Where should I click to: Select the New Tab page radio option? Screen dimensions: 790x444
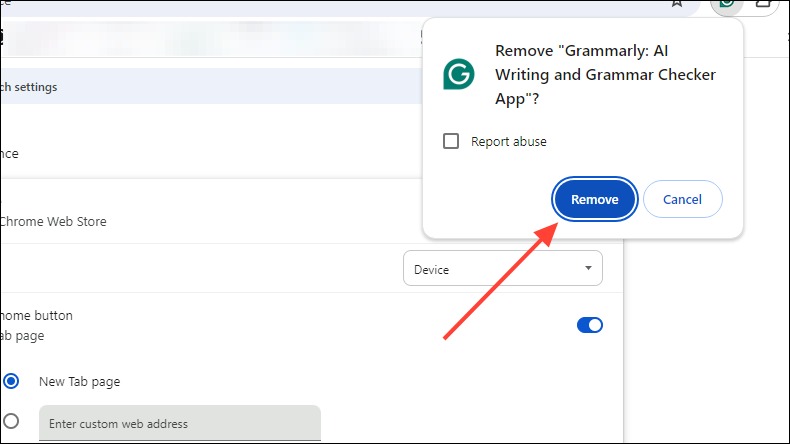(x=11, y=381)
